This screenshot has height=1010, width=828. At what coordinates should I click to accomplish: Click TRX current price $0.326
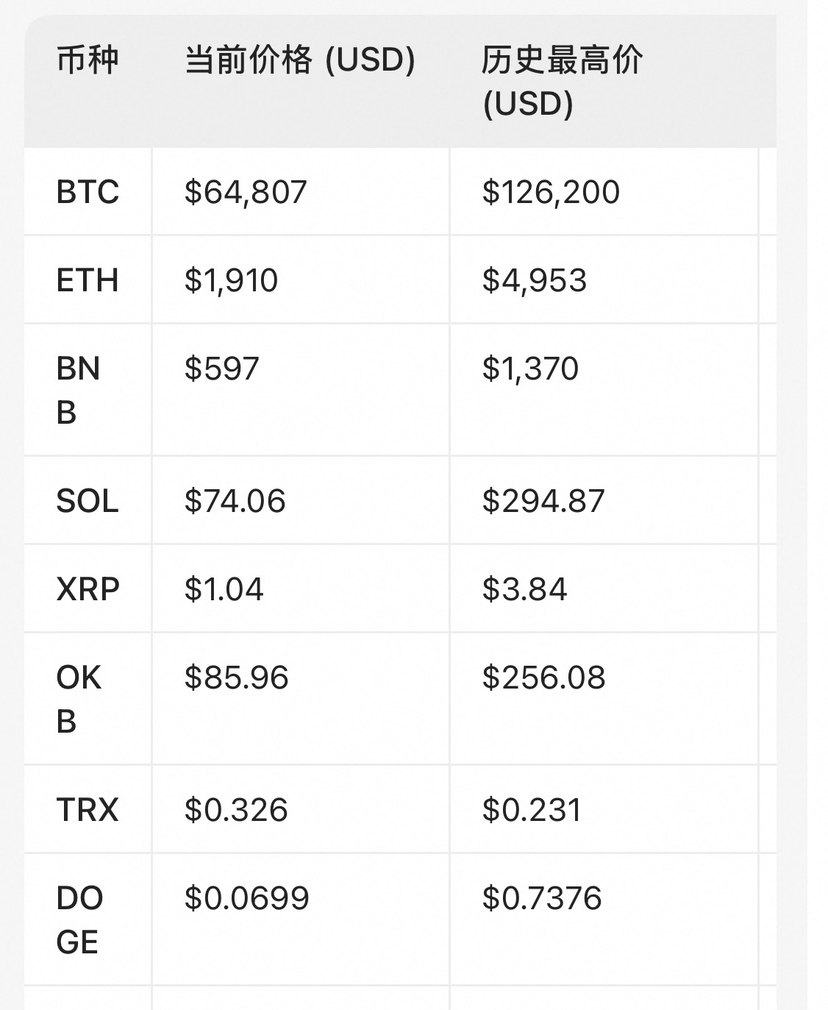(236, 810)
